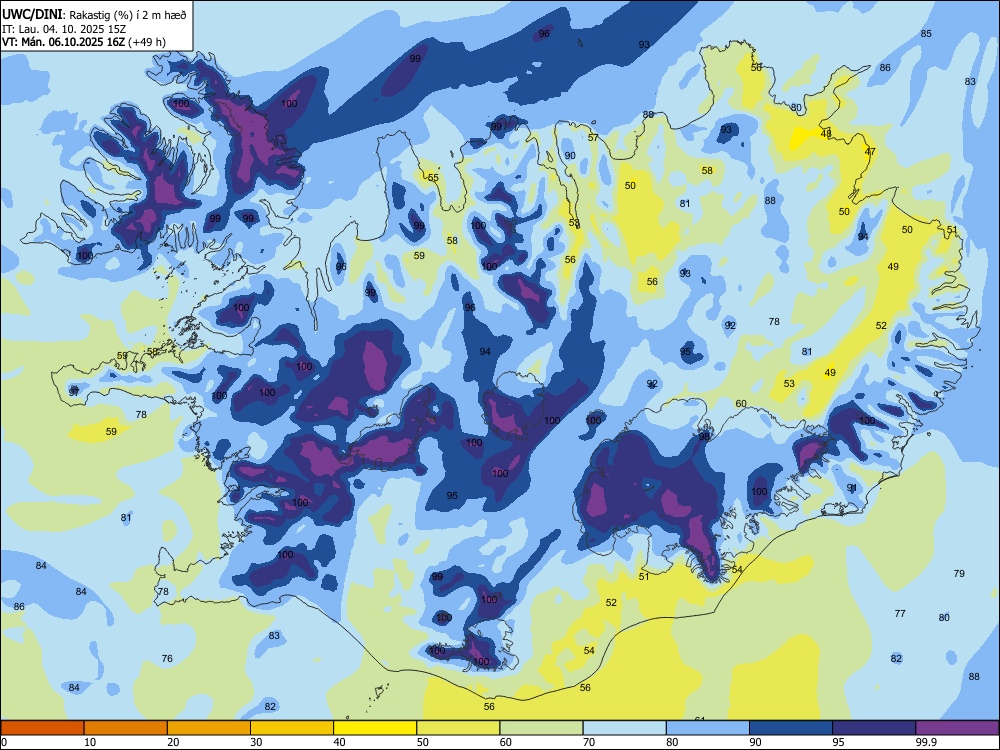Pick the light blue 80–90 legend swatch
1000x750 pixels.
[x=708, y=728]
